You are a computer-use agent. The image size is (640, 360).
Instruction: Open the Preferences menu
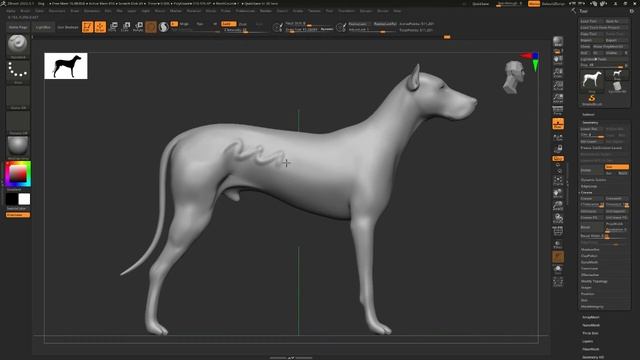pos(245,11)
